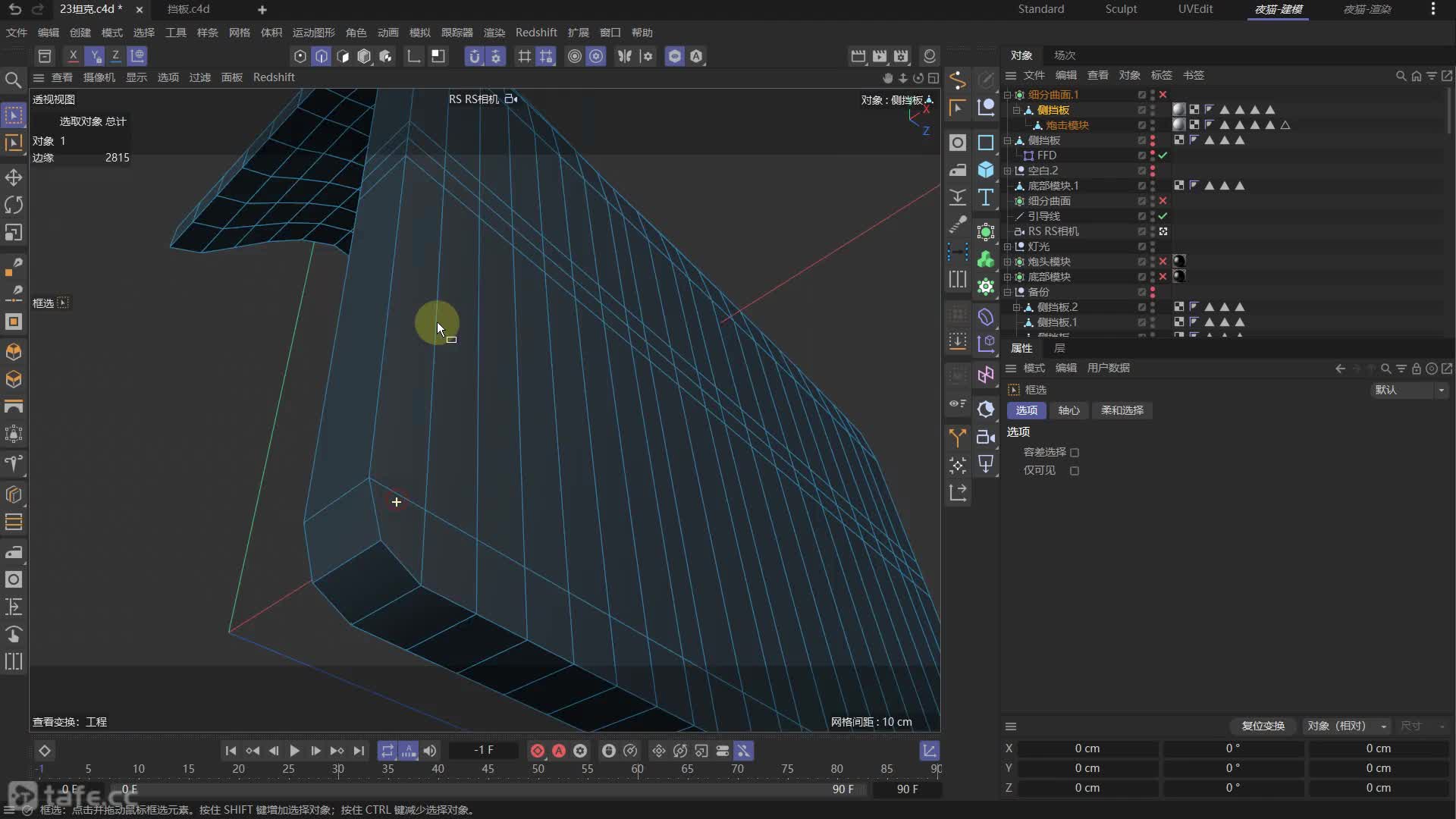This screenshot has width=1456, height=819.
Task: Open the Redshift main menu
Action: 536,33
